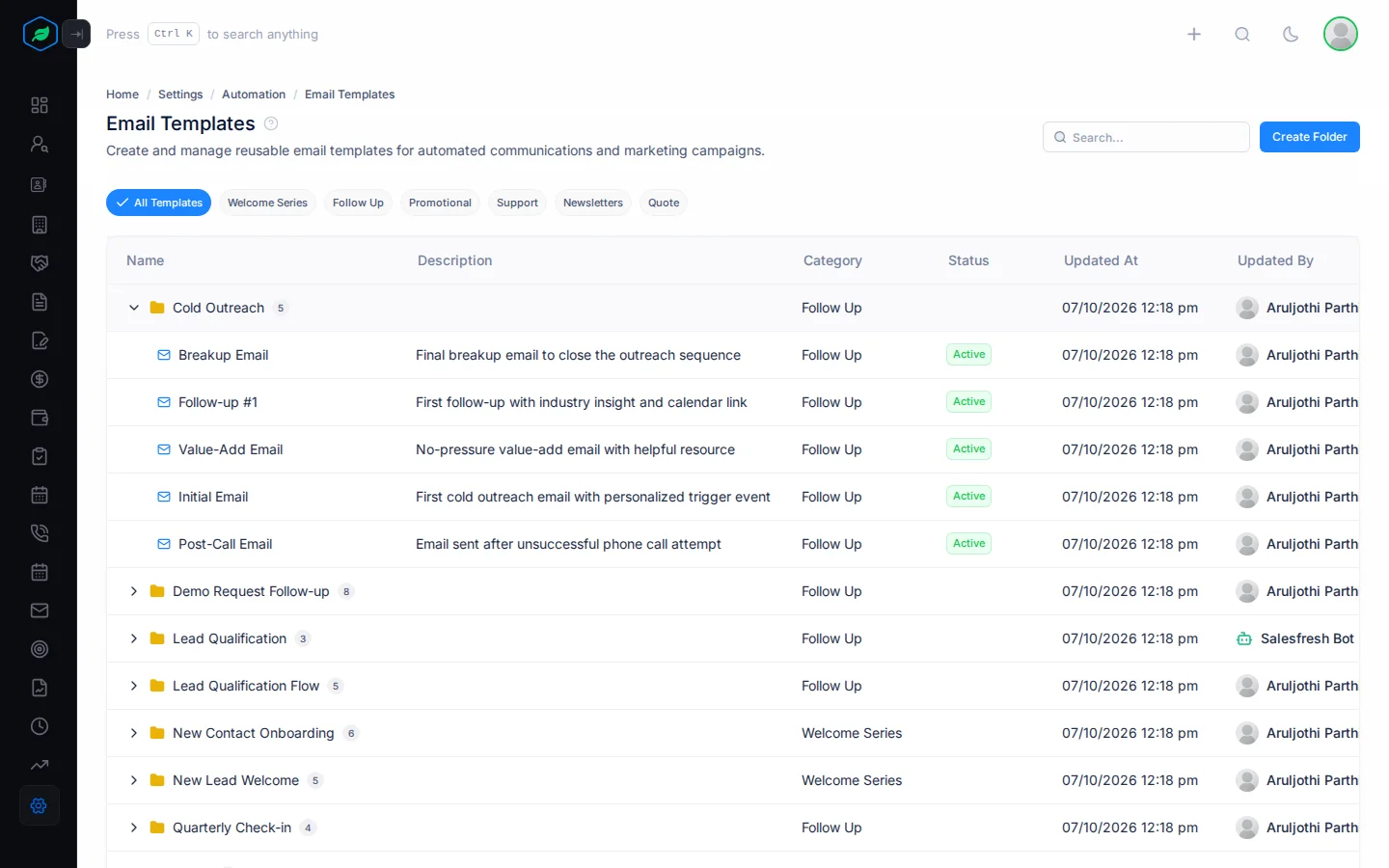Viewport: 1389px width, 868px height.
Task: Click the Salesfresh leaf logo
Action: (x=41, y=34)
